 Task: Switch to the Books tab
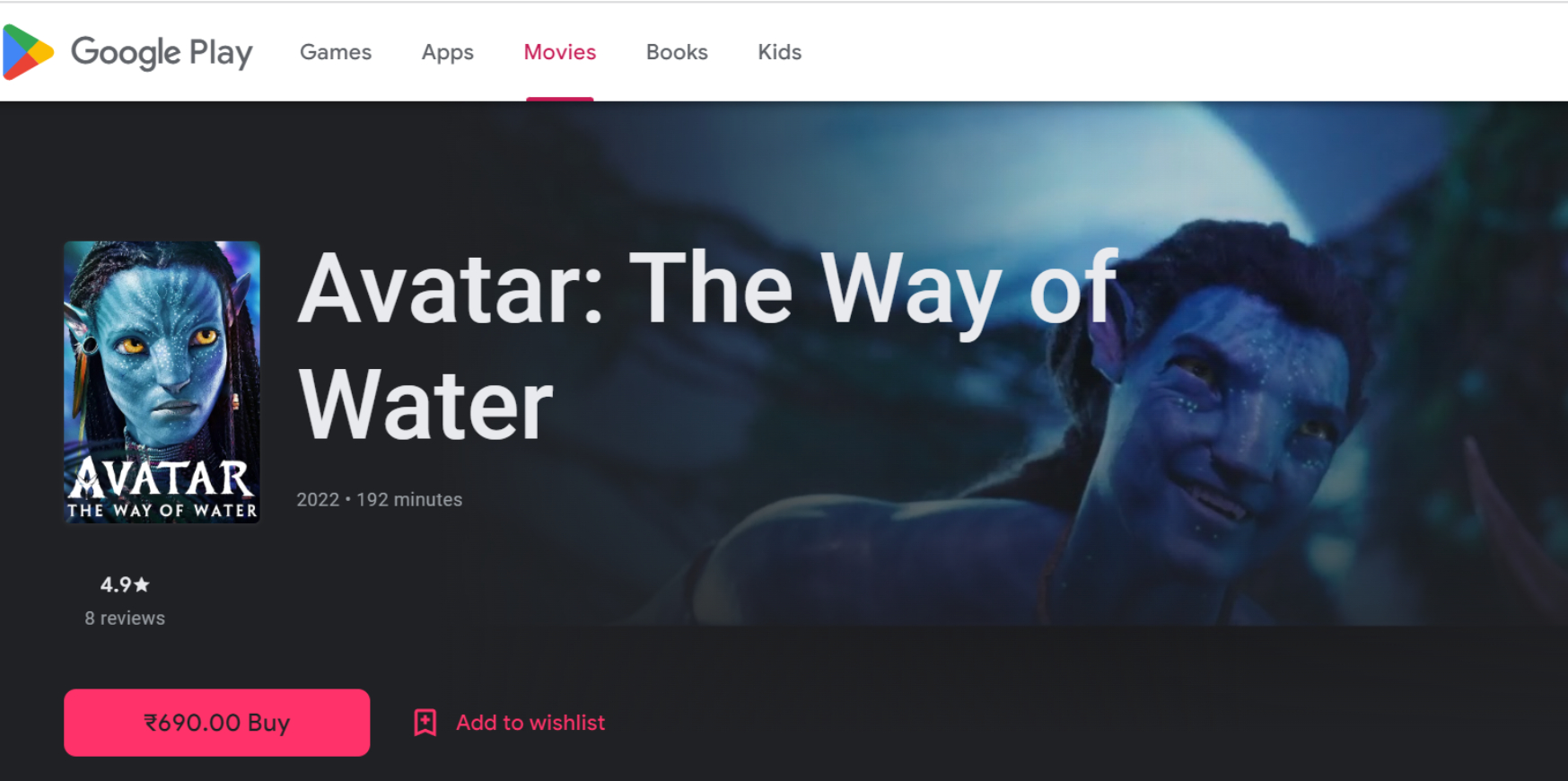coord(677,52)
